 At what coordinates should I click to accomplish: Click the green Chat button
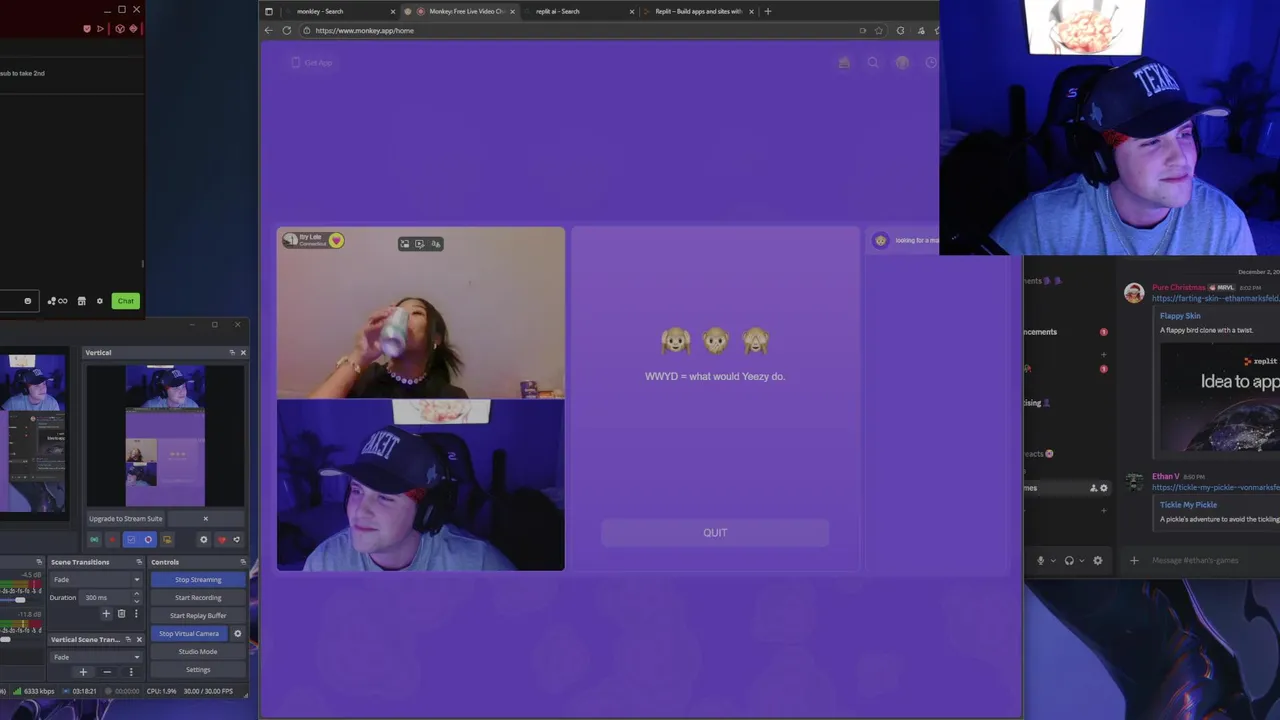pyautogui.click(x=125, y=300)
